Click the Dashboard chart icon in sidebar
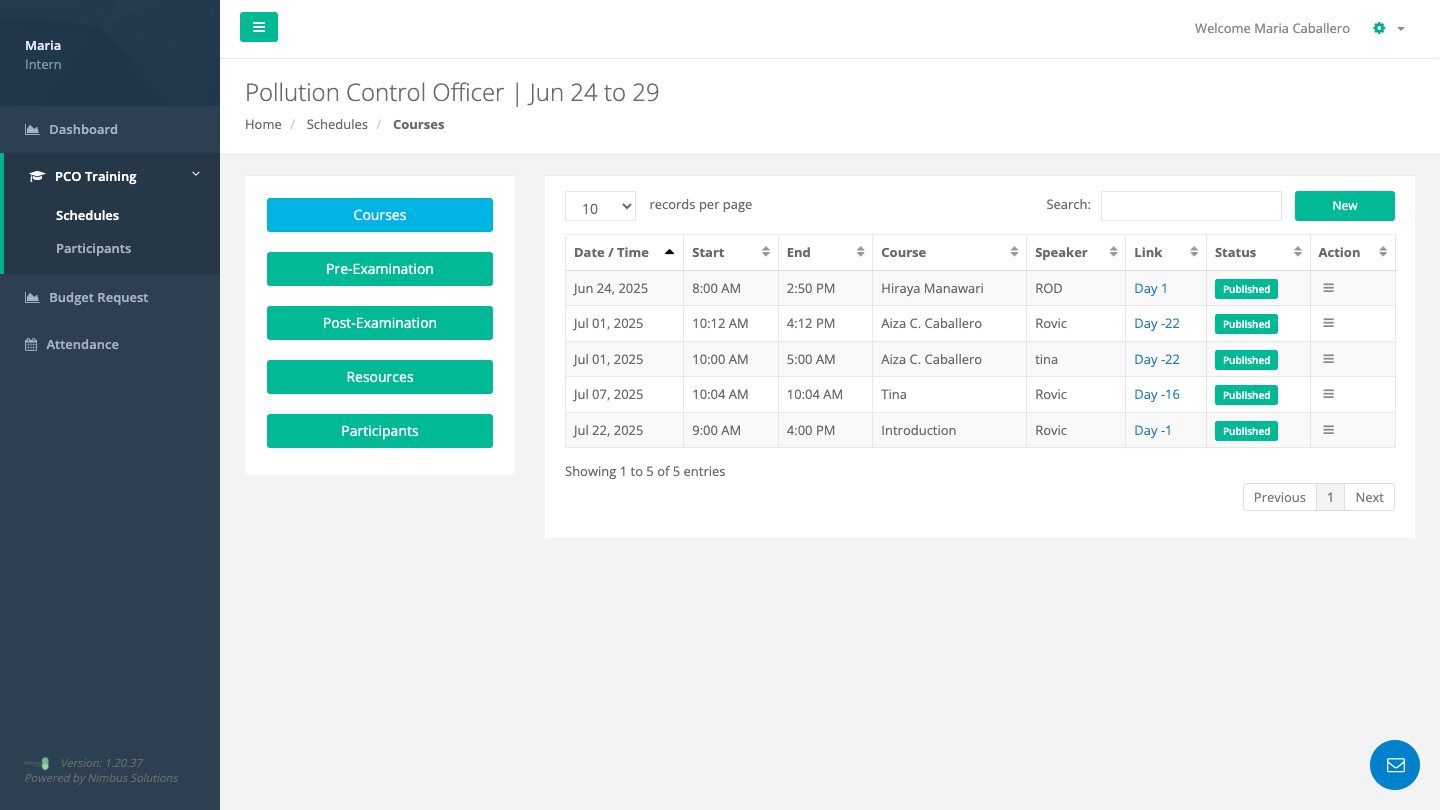The width and height of the screenshot is (1440, 810). [32, 129]
